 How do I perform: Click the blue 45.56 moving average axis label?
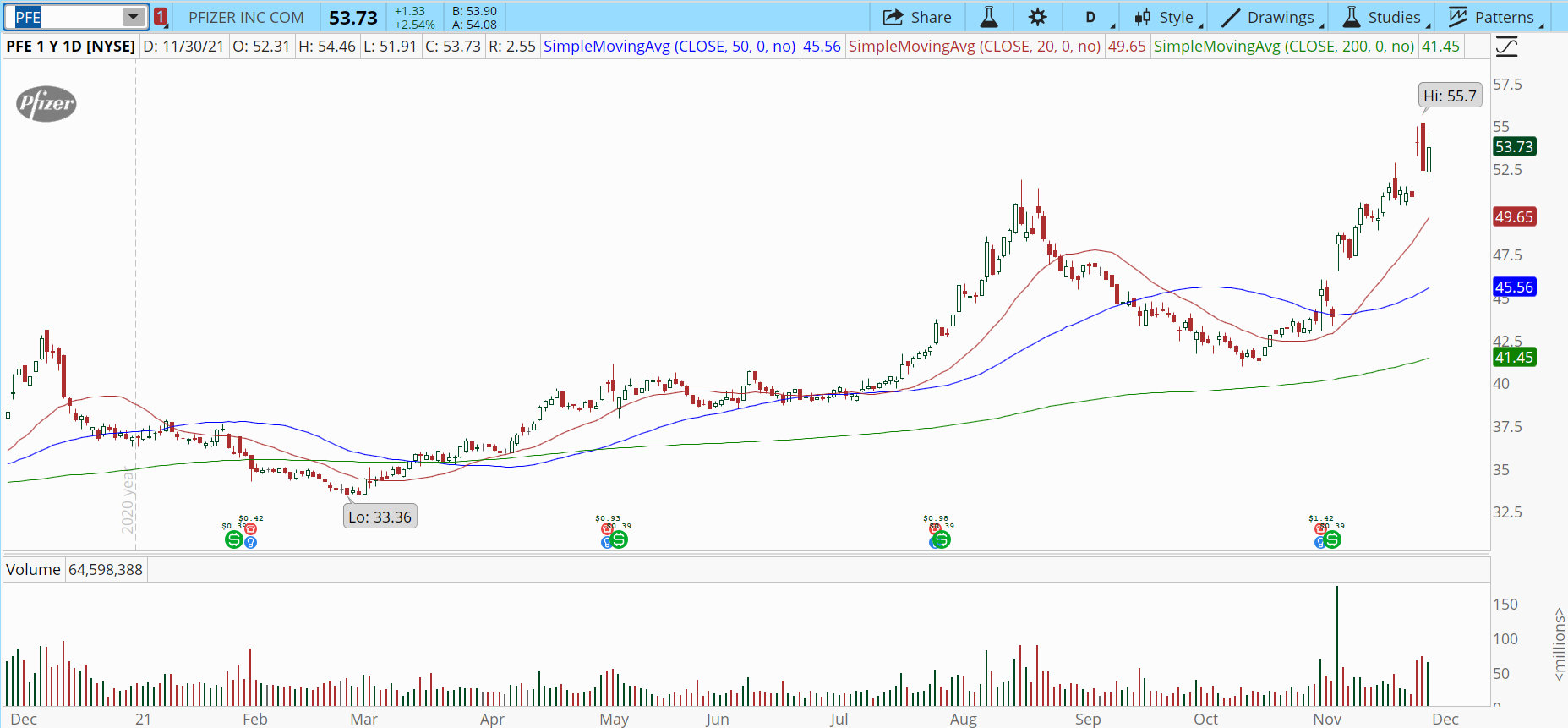pos(1514,287)
